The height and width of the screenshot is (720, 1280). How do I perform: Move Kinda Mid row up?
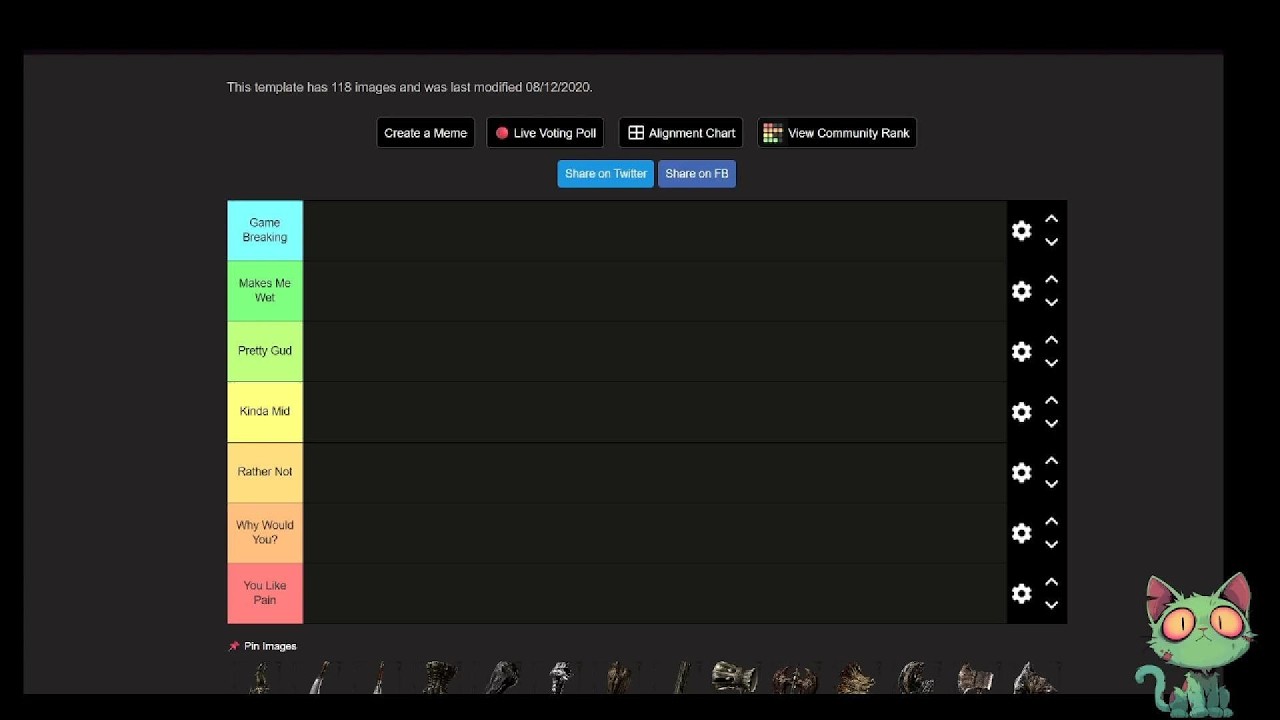(1051, 401)
